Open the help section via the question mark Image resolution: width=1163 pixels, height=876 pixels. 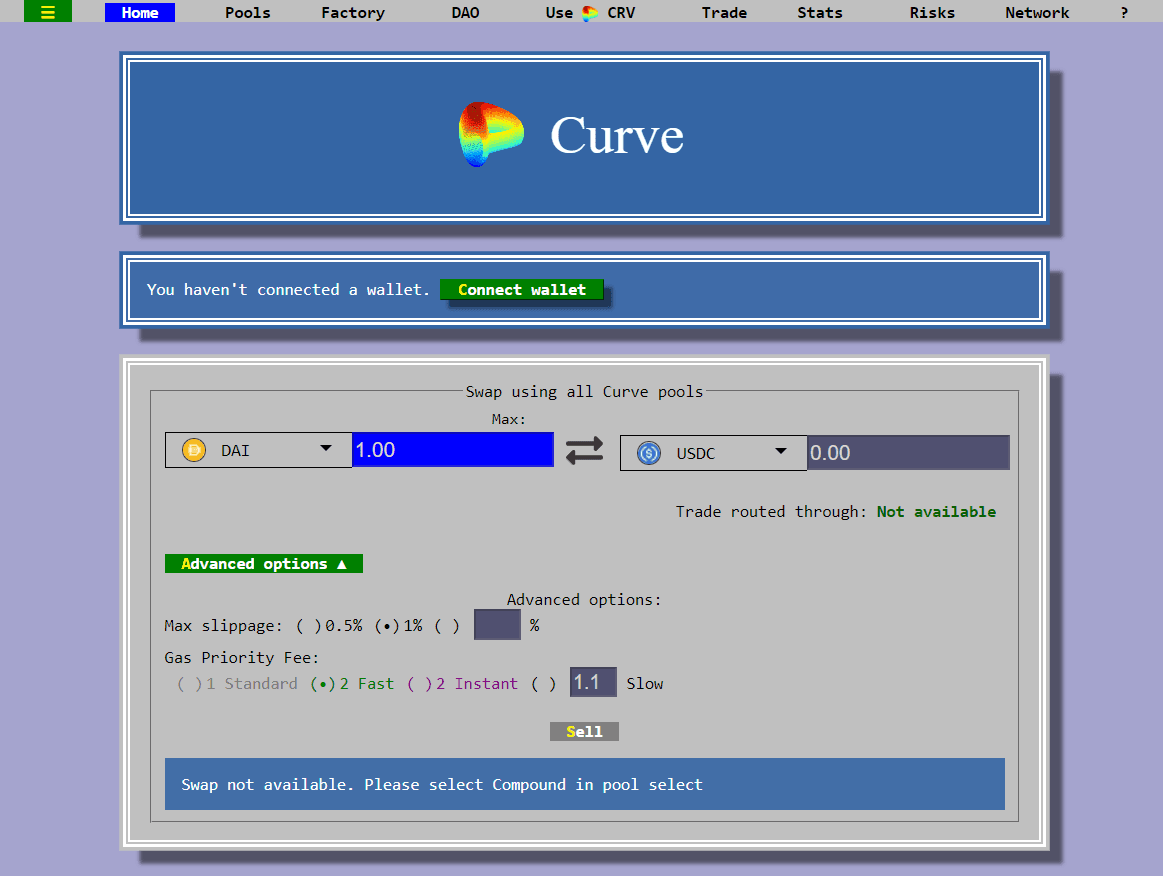[x=1124, y=12]
